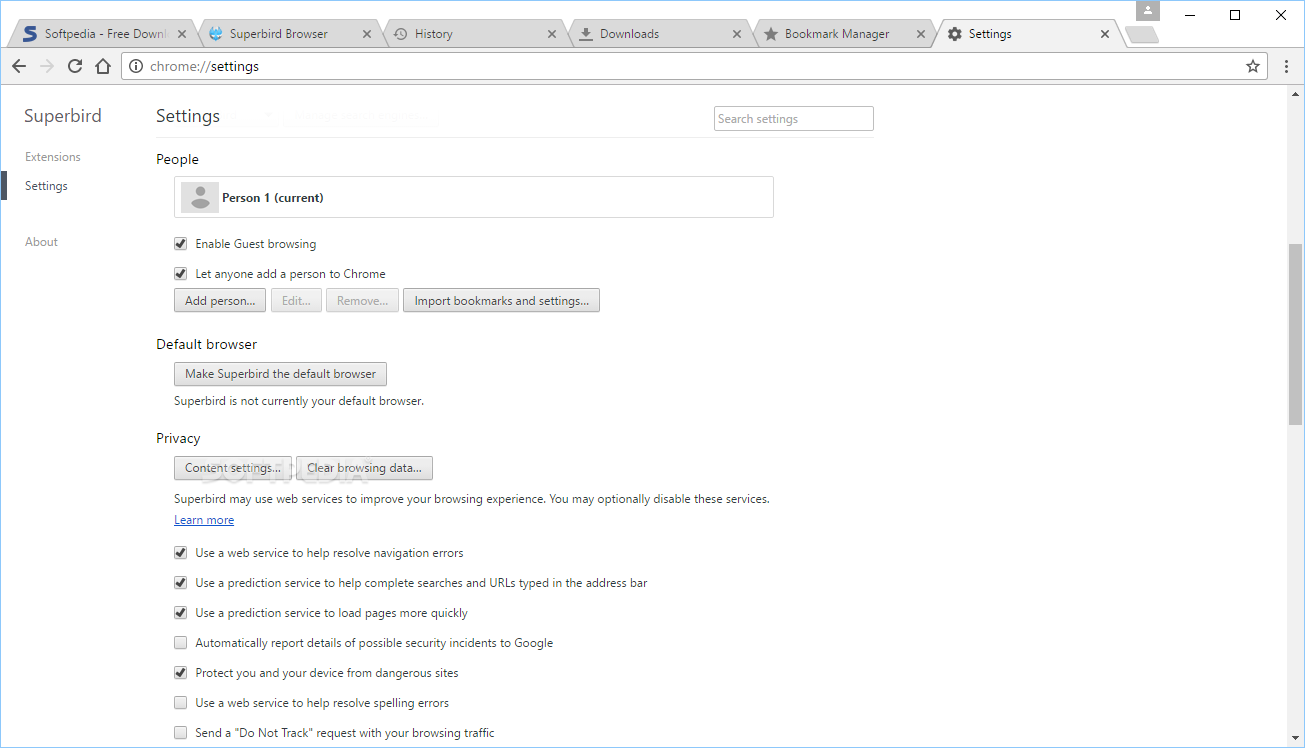The image size is (1305, 748).
Task: Select Settings in the sidebar
Action: click(46, 186)
